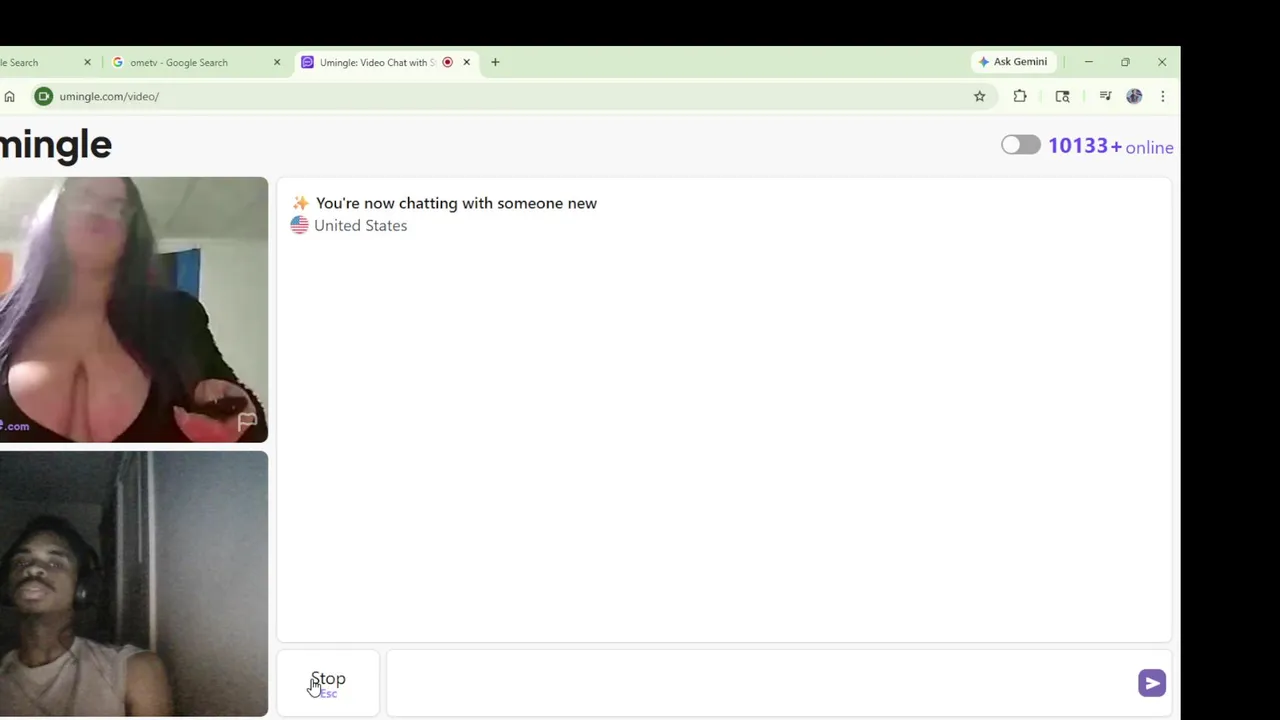Close the ometv - Google Search tab
1280x720 pixels.
(277, 62)
